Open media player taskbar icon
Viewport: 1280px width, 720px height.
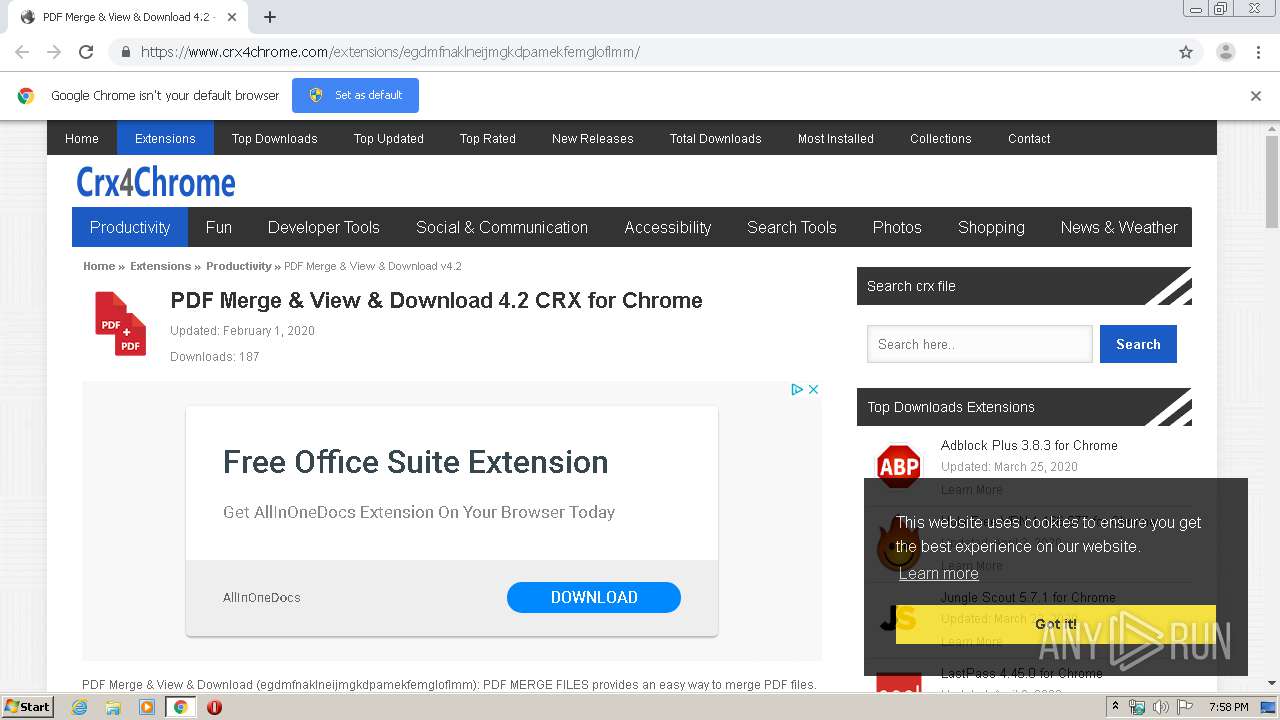pos(147,707)
